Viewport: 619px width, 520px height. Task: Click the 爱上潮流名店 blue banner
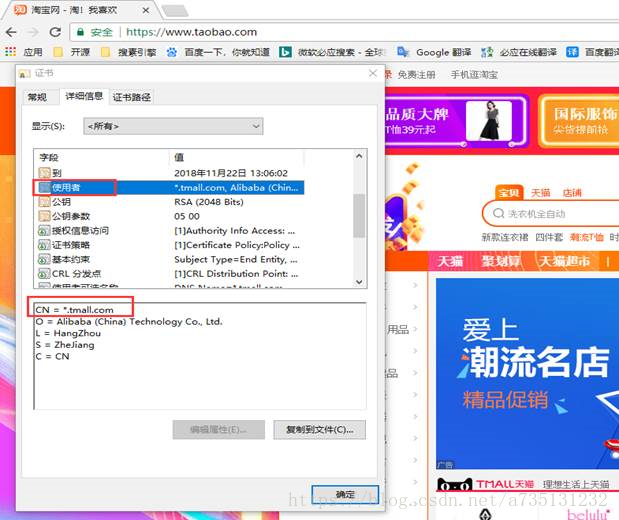[527, 374]
